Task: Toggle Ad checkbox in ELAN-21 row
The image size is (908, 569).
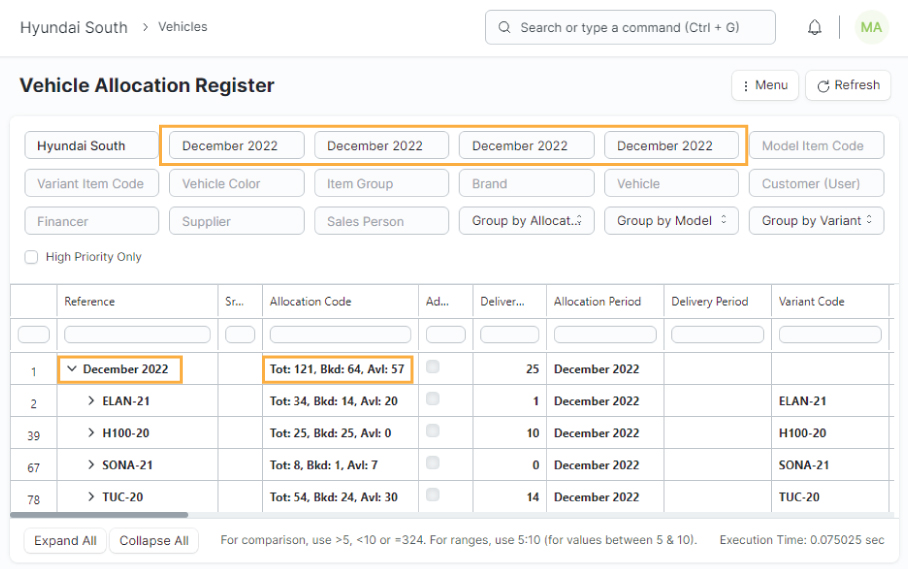Action: (x=433, y=399)
